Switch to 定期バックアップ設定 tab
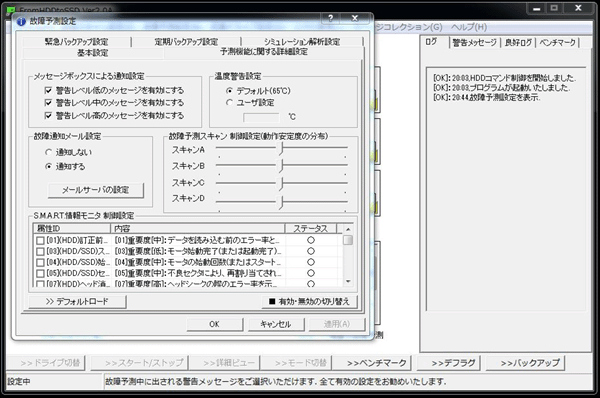600x398 pixels. pyautogui.click(x=186, y=42)
